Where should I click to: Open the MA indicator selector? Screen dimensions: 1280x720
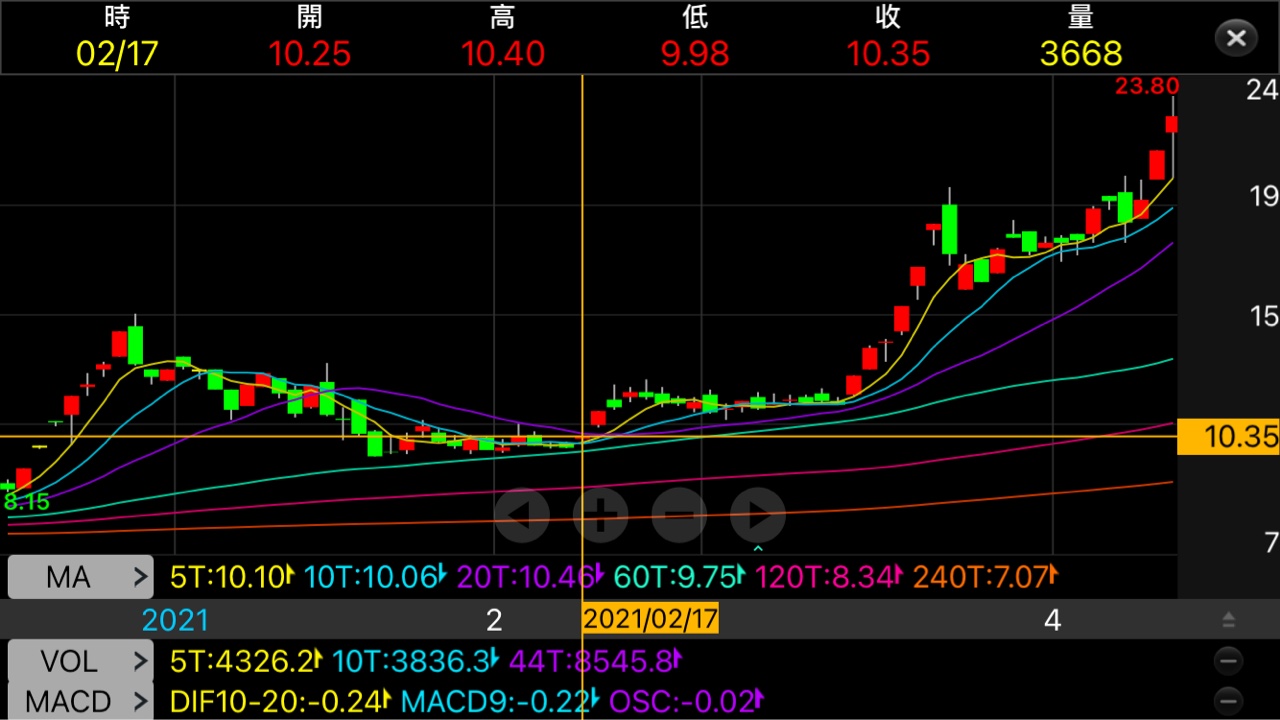tap(81, 577)
